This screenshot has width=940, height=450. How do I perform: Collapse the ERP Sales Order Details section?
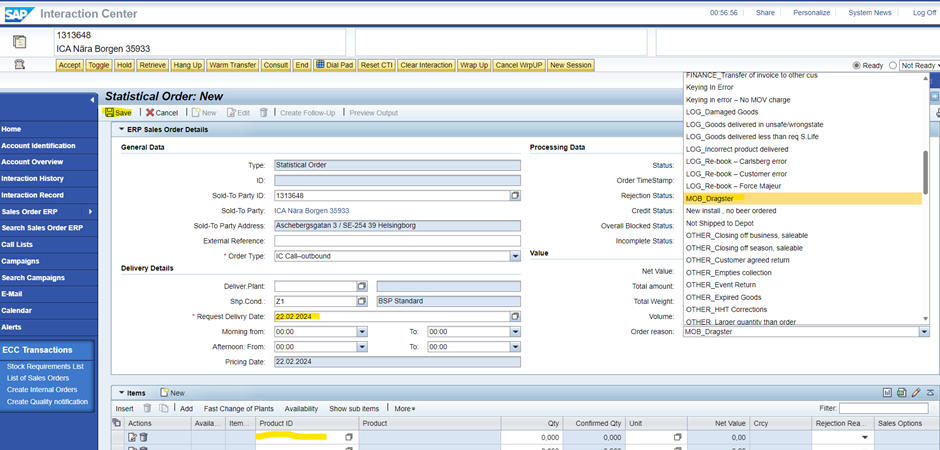tap(122, 129)
